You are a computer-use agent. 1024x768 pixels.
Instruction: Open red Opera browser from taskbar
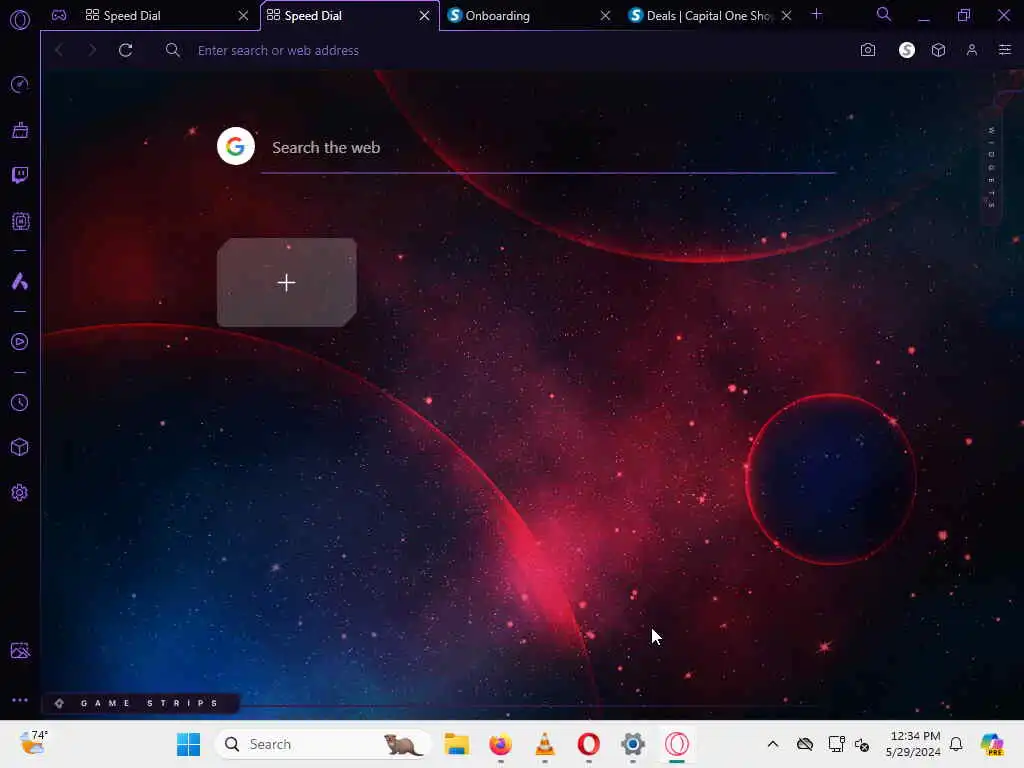(588, 744)
